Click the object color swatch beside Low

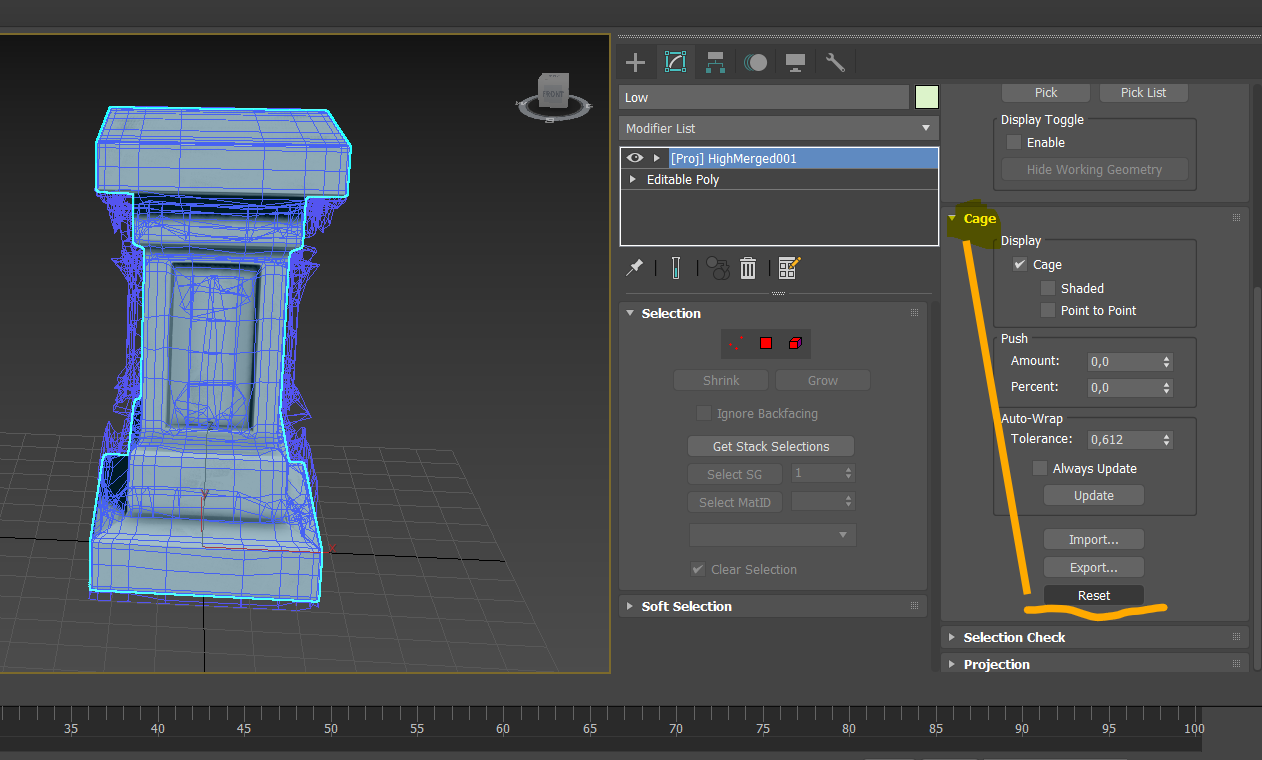tap(927, 97)
